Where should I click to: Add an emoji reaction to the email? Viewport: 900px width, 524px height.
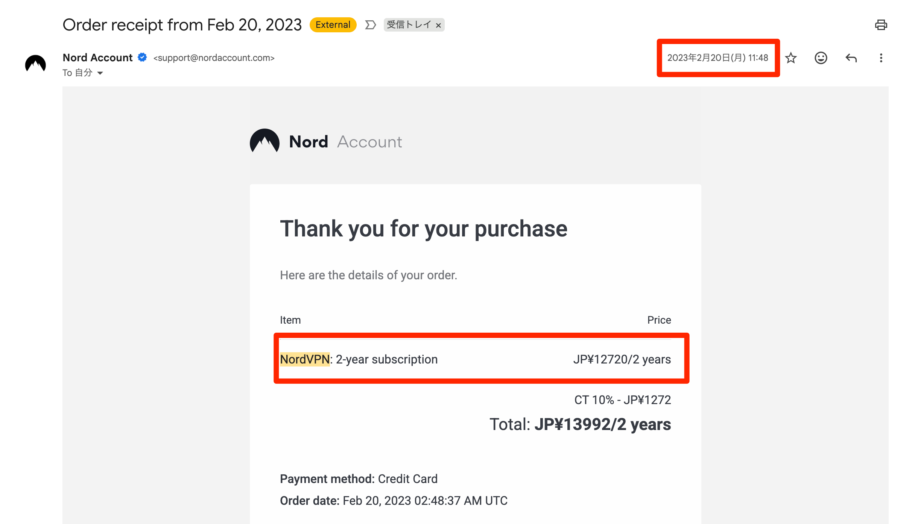click(821, 58)
